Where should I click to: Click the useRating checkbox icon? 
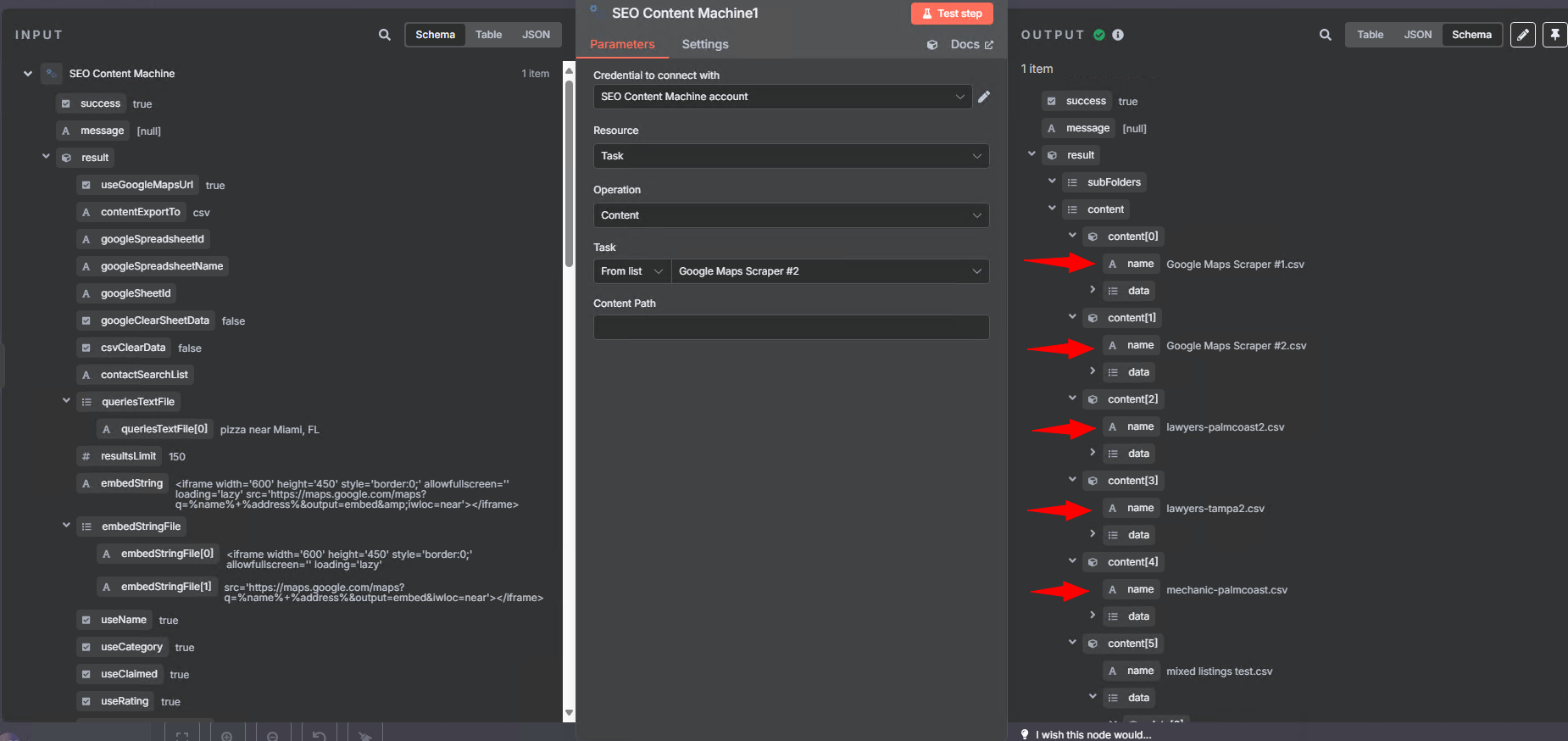[86, 701]
